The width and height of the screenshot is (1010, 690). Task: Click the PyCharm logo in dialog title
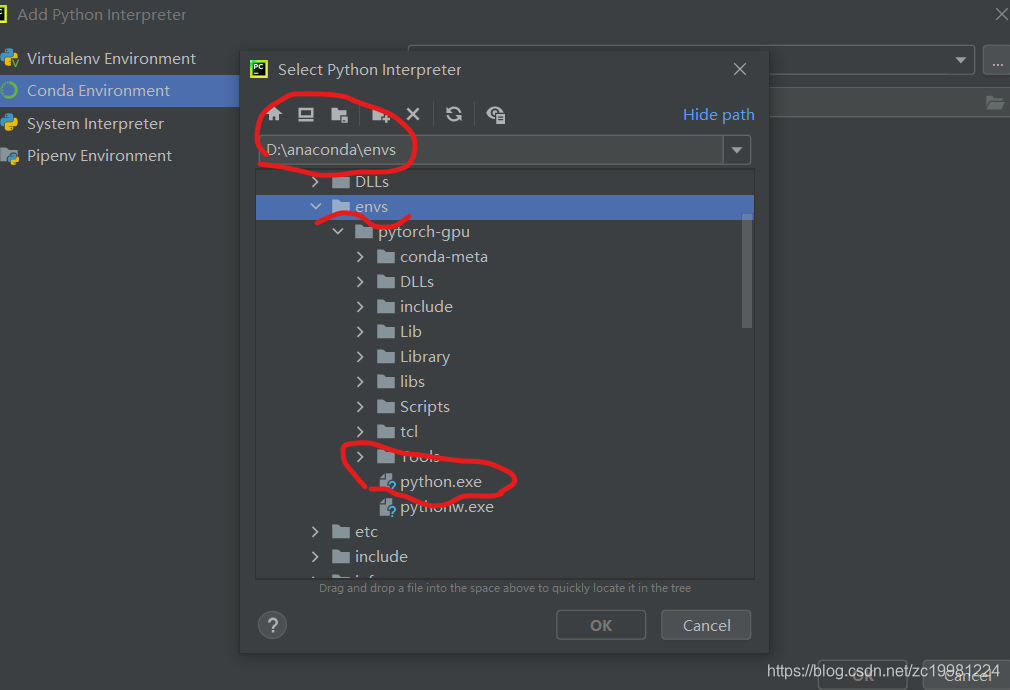[259, 70]
